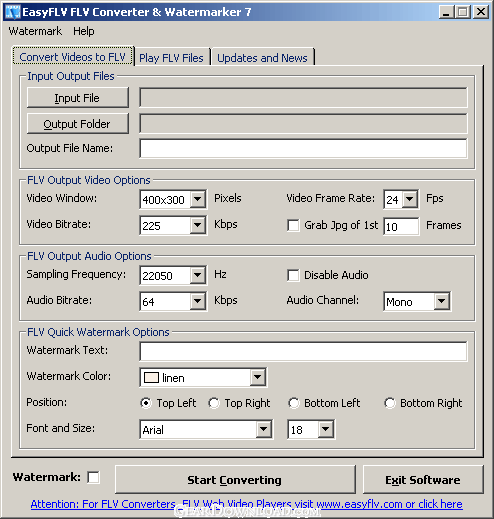Check the Disable Audio checkbox
This screenshot has width=494, height=519.
point(293,275)
